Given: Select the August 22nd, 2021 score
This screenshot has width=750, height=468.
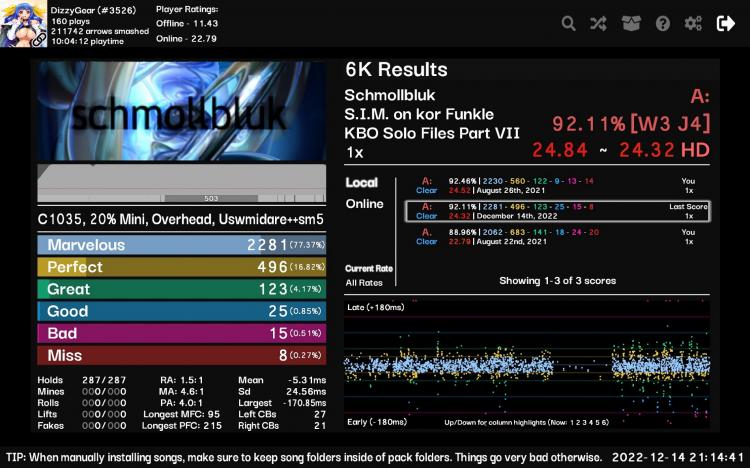Looking at the screenshot, I should click(557, 237).
